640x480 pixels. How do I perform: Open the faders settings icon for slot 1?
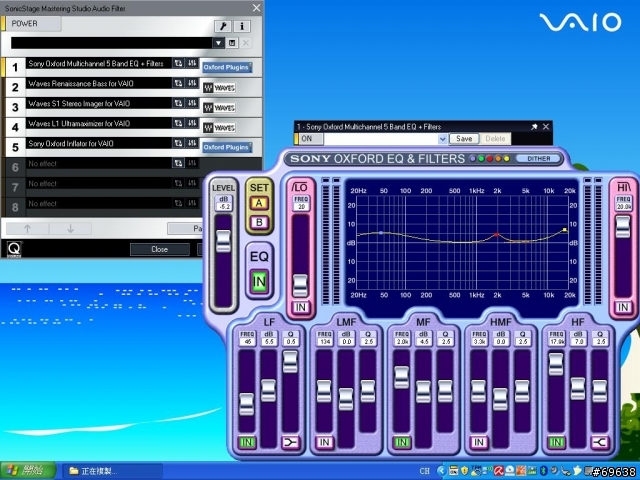pos(192,63)
